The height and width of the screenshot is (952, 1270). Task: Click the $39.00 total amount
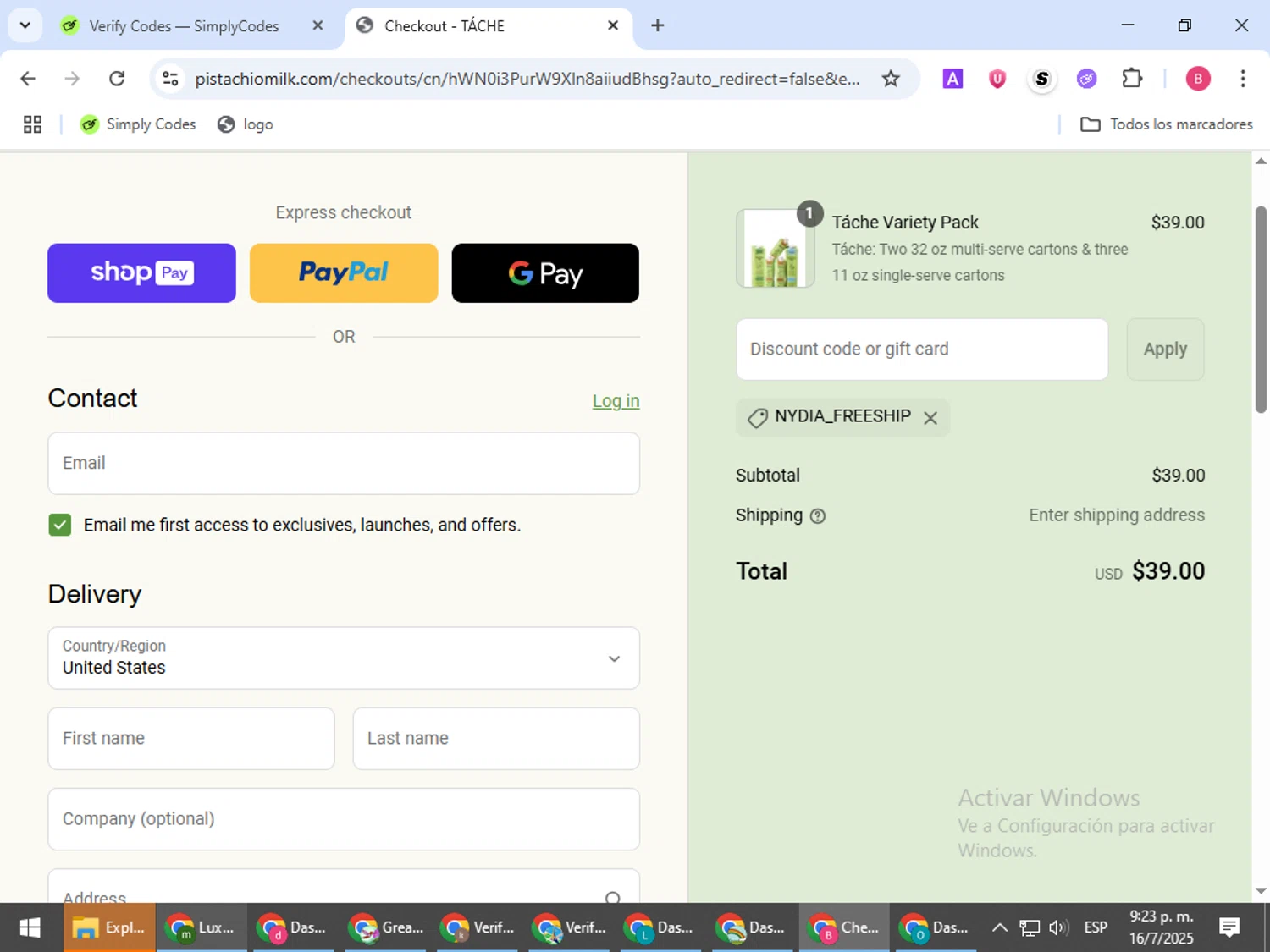pos(1168,571)
